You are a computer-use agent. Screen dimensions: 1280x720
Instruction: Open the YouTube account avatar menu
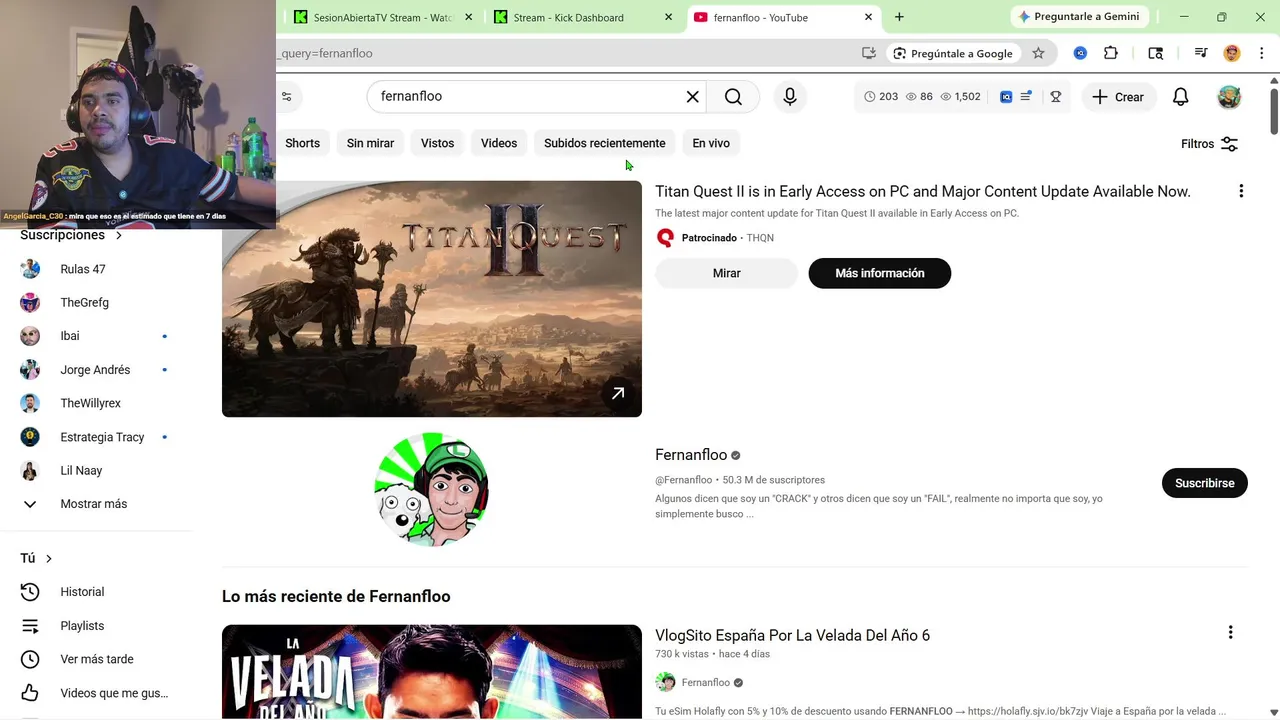pos(1229,97)
